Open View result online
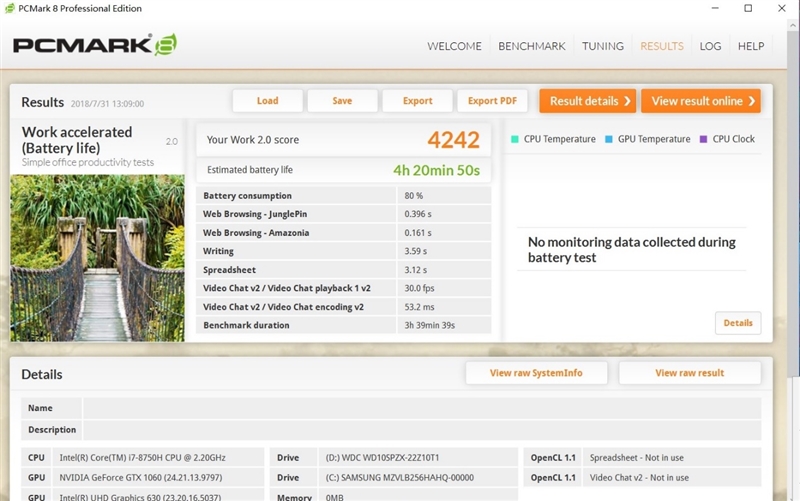The image size is (800, 501). pos(700,101)
